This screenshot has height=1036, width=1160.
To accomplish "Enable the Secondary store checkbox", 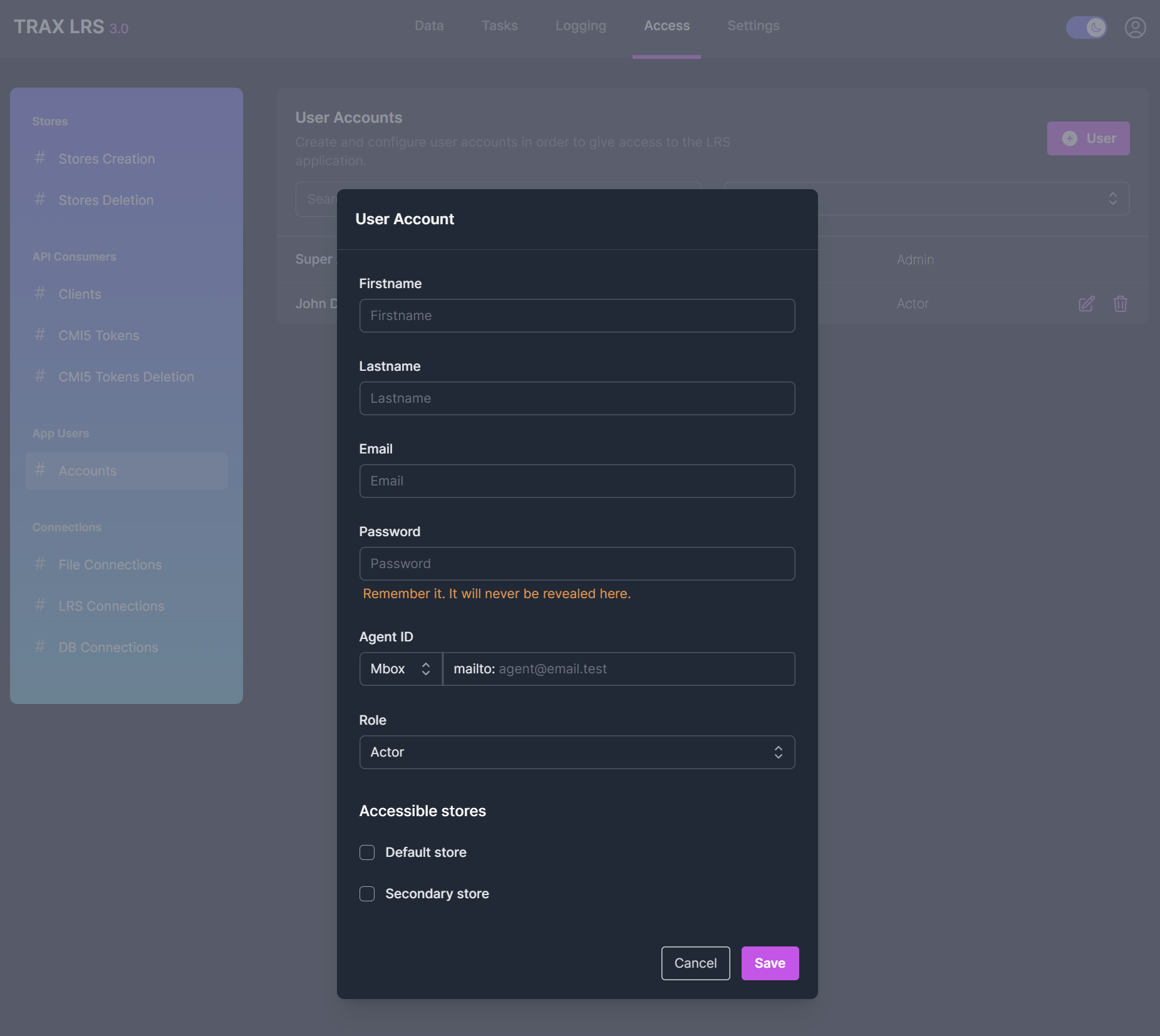I will [x=367, y=894].
